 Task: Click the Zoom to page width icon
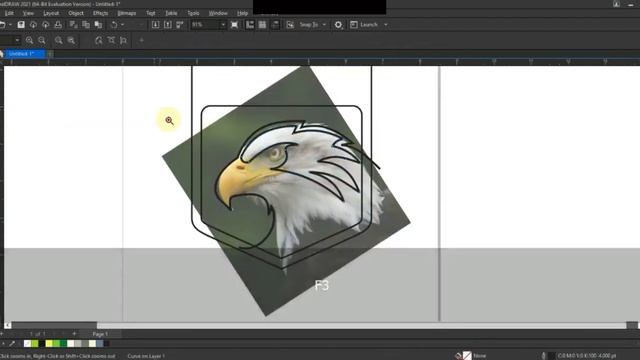coord(111,40)
